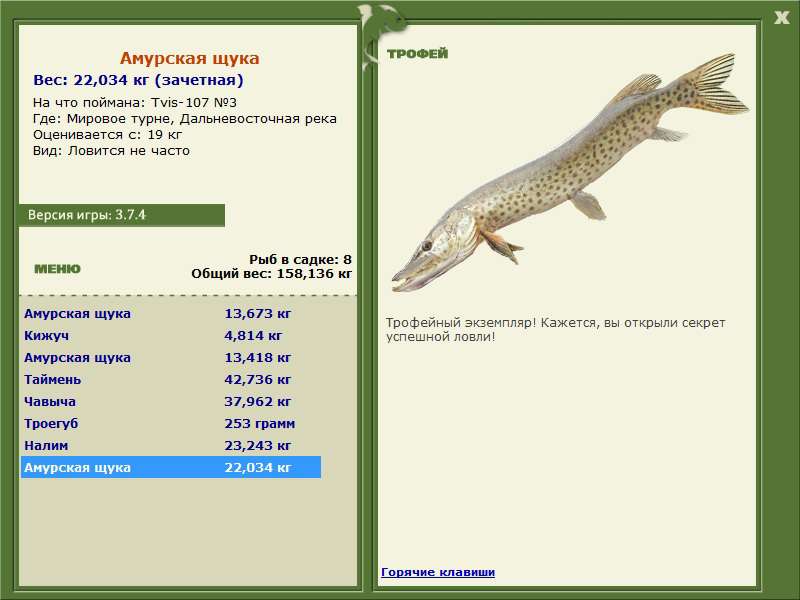
Task: Click the Рыб в садке counter
Action: coord(300,259)
